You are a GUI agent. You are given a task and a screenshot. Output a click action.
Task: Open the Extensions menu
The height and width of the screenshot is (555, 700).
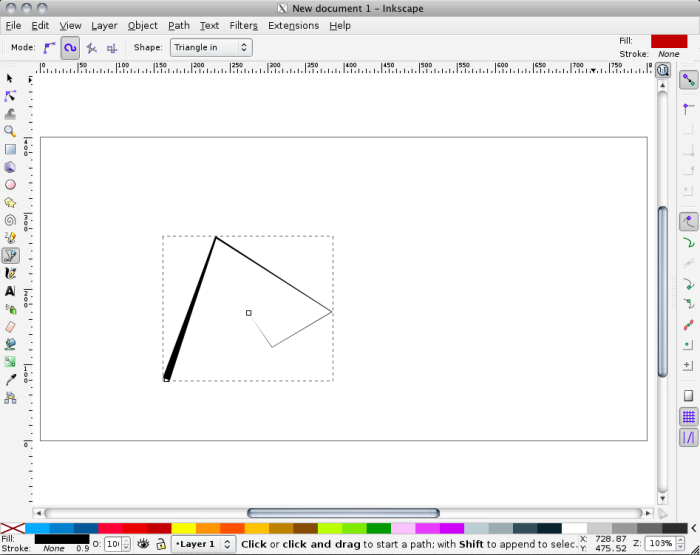[x=293, y=25]
